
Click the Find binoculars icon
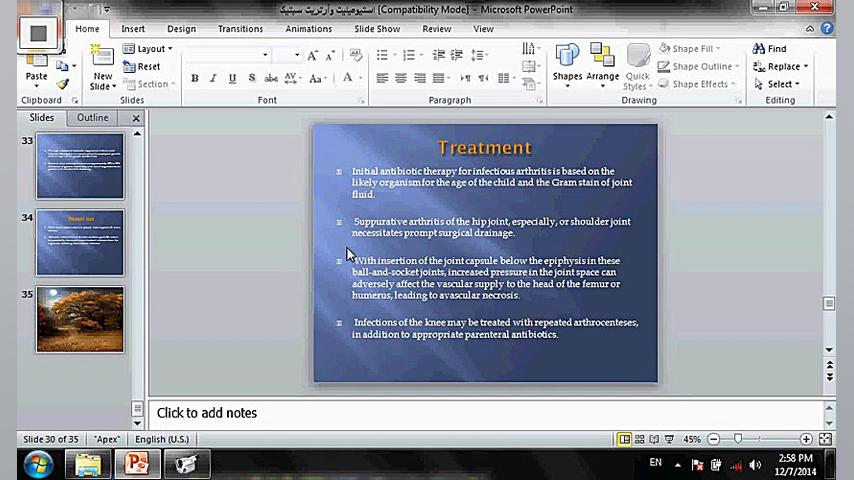[x=759, y=48]
